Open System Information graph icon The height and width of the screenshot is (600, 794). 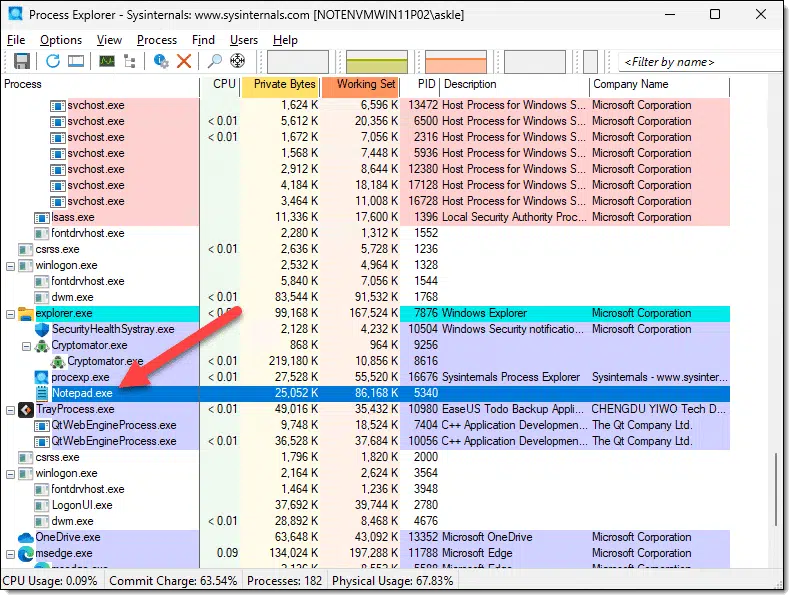pos(107,61)
